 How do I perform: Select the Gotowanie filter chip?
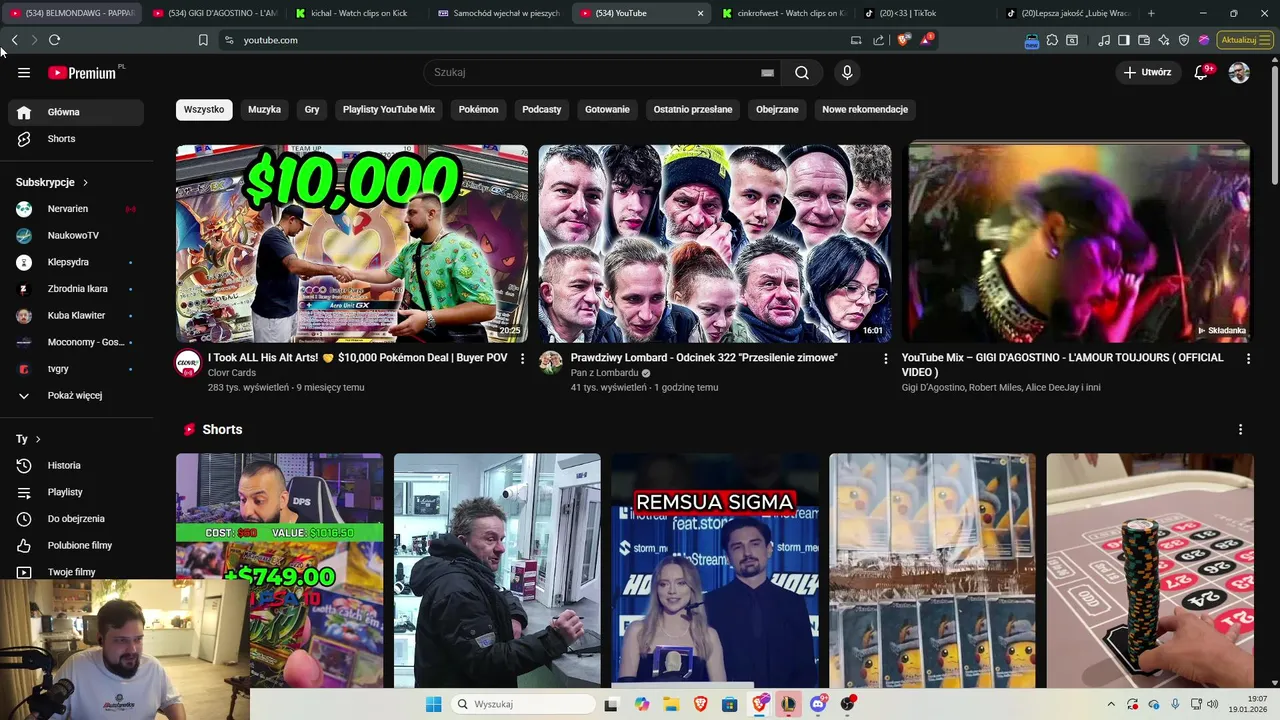tap(607, 110)
